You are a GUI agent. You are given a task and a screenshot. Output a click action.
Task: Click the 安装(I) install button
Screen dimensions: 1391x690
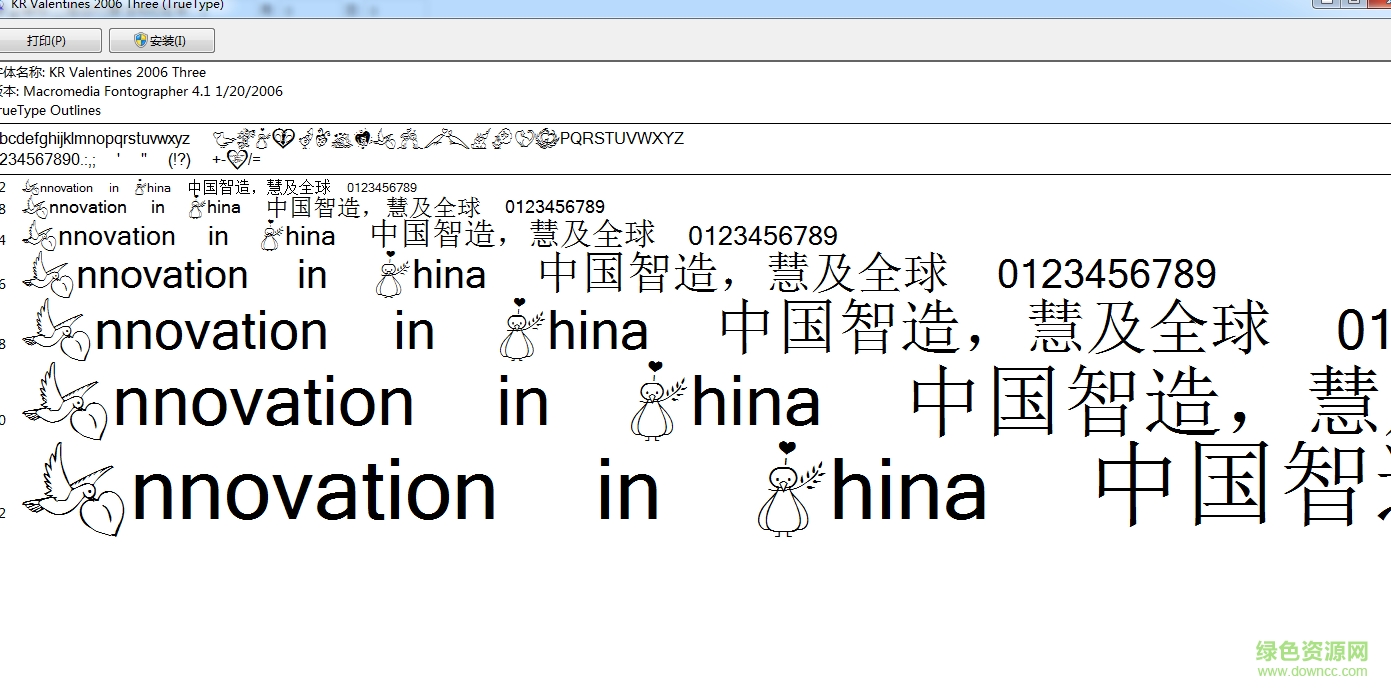pos(163,40)
